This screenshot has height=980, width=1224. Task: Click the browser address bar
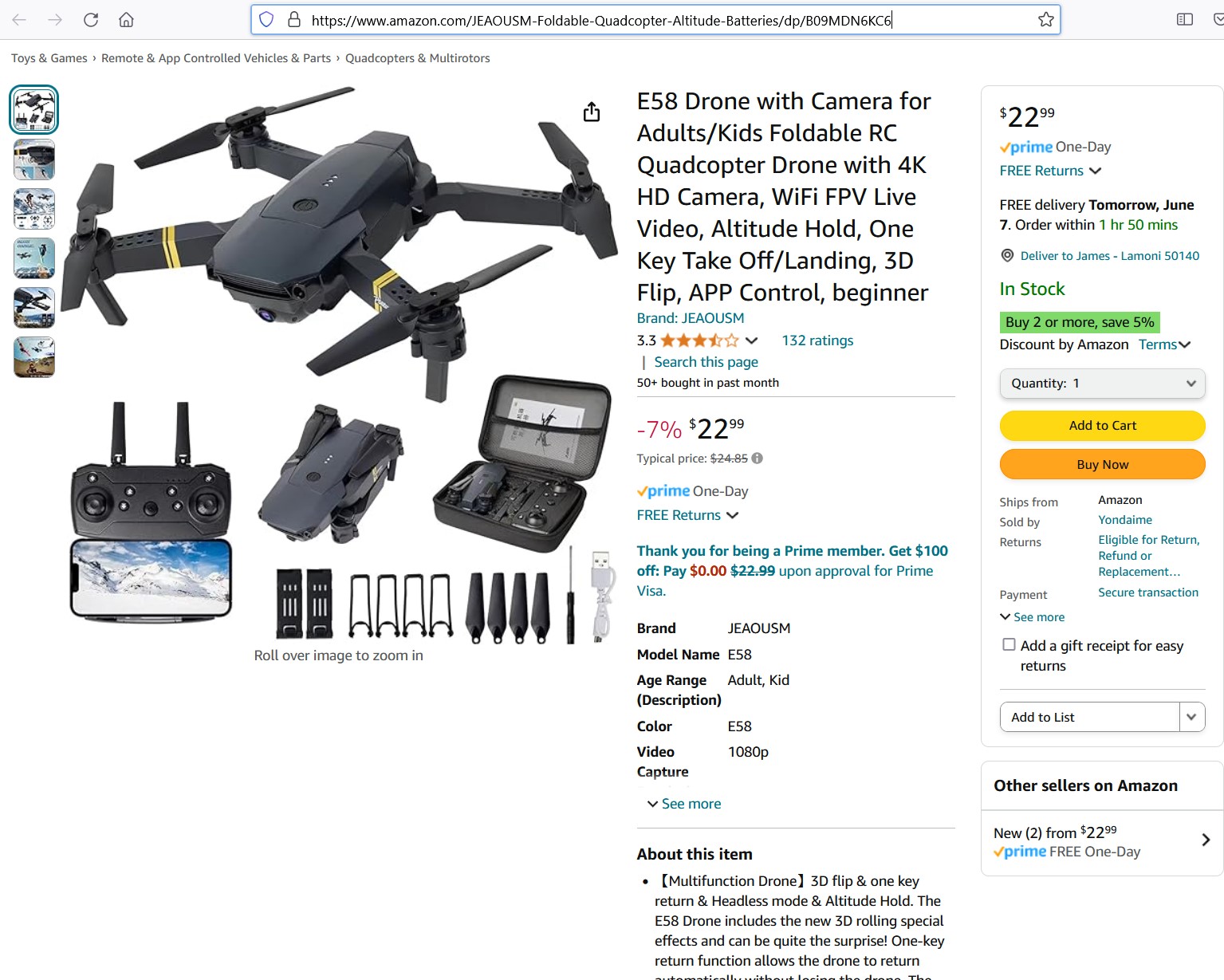point(655,20)
